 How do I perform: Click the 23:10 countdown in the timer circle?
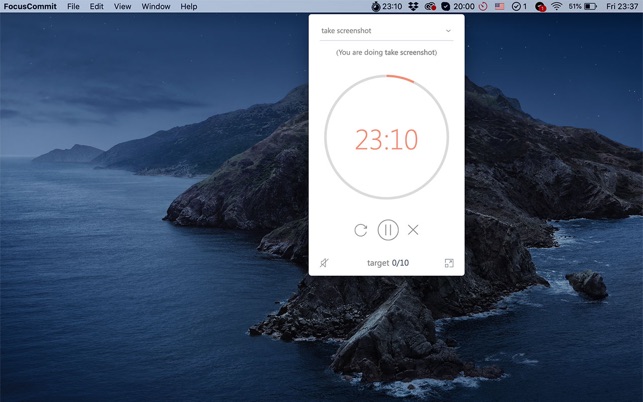tap(386, 139)
